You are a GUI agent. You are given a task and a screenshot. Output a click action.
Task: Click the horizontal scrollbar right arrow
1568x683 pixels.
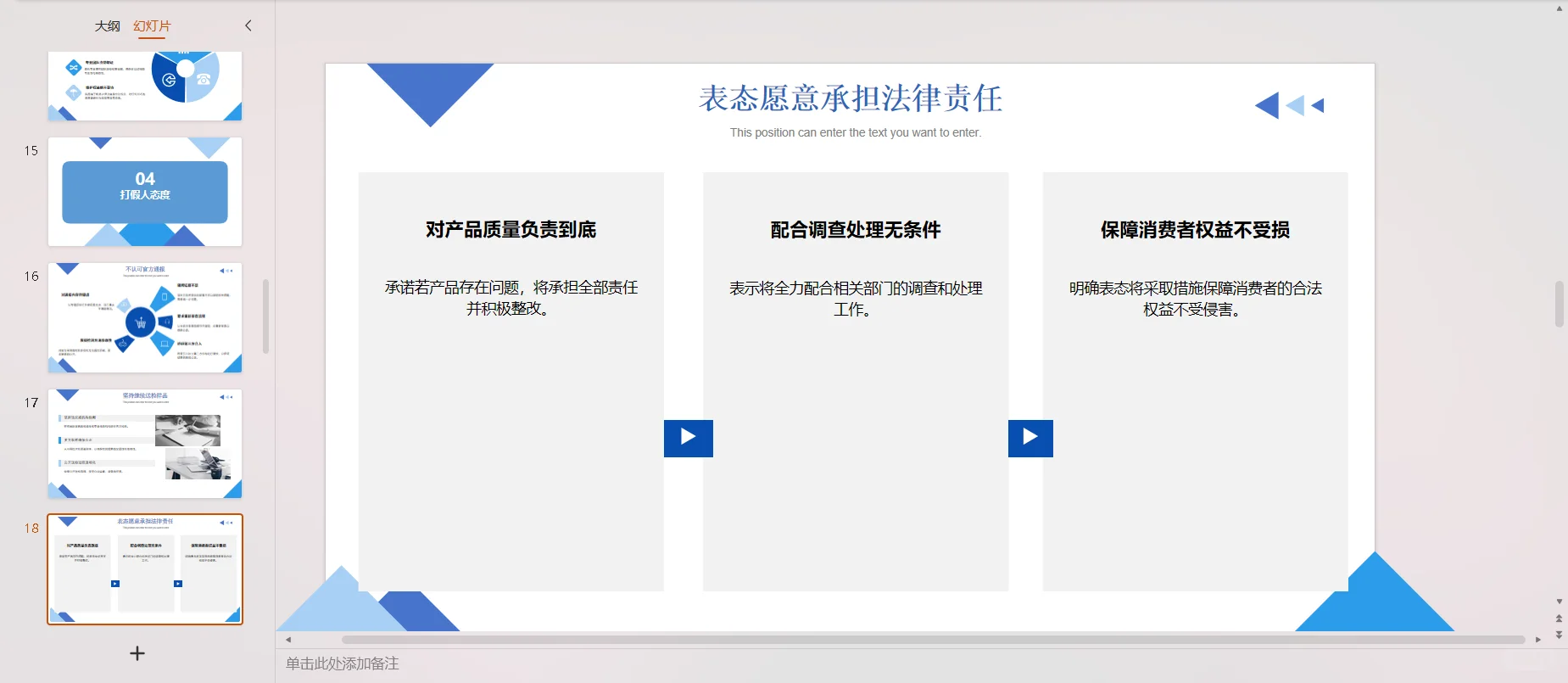1538,640
